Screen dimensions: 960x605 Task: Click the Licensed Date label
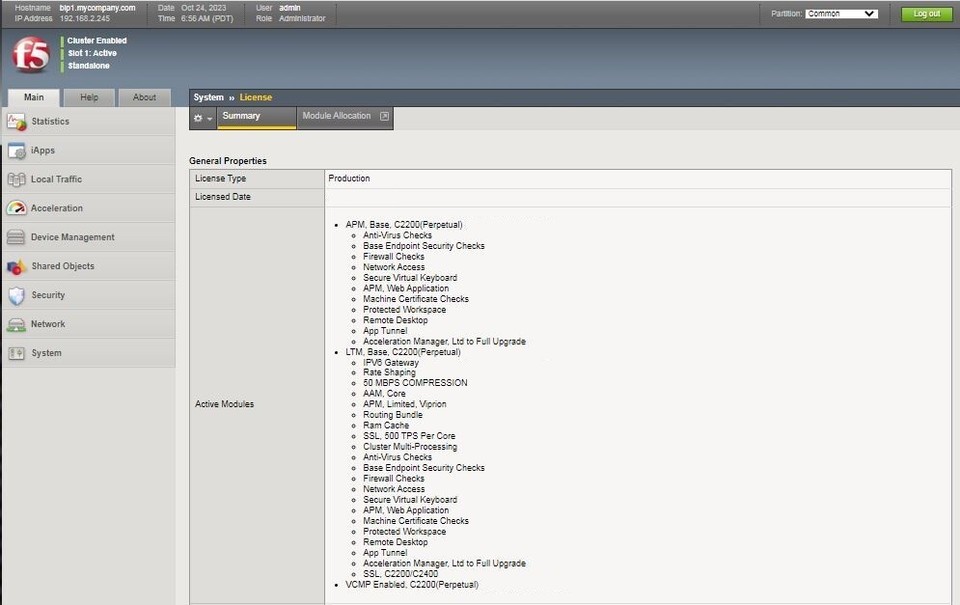tap(223, 197)
